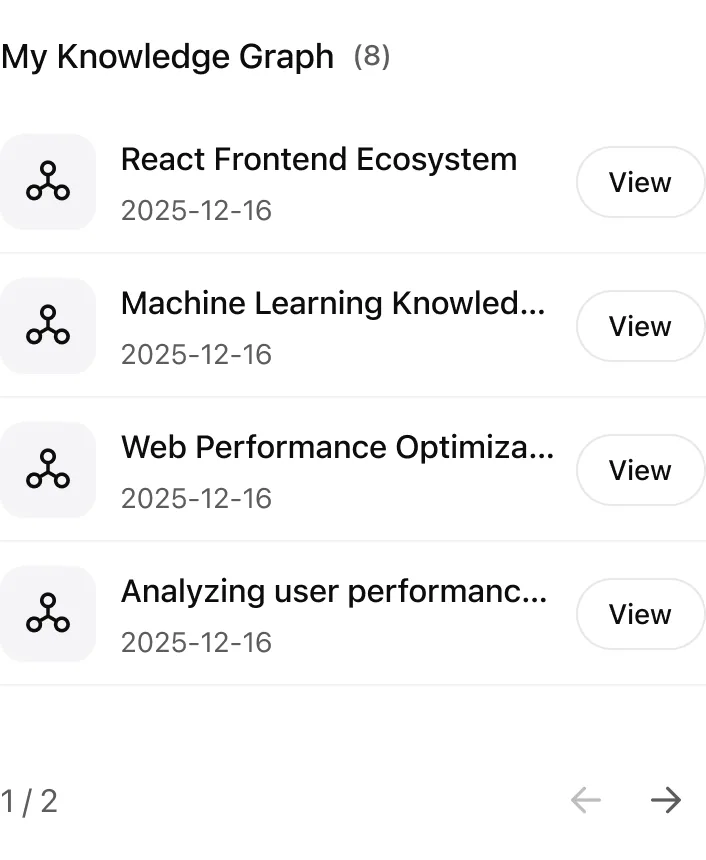Select the graph icon next to Web Performance Optimization
This screenshot has height=860, width=706.
[x=48, y=470]
